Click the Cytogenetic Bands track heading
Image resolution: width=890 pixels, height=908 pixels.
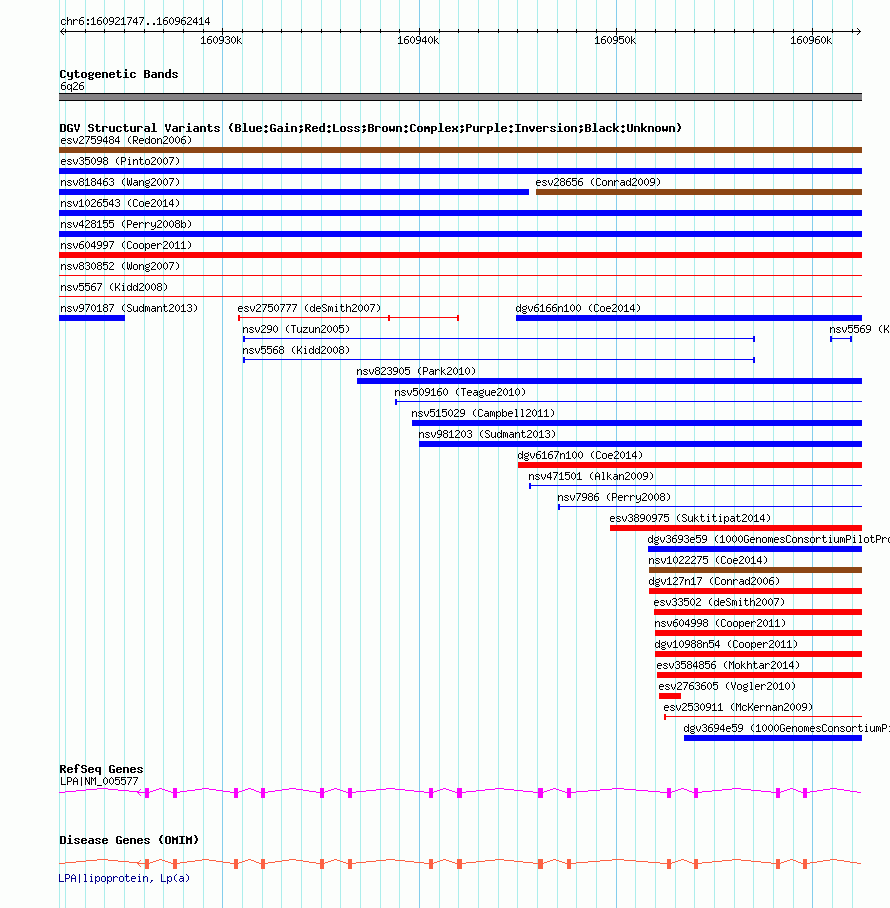point(119,74)
